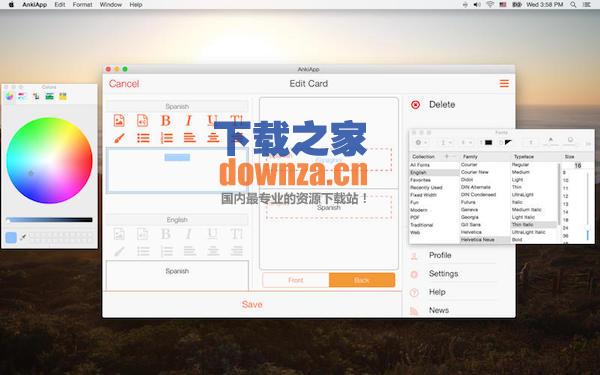Toggle bold in the Spanish field toolbar
Screen dimensions: 600x375
pyautogui.click(x=166, y=121)
